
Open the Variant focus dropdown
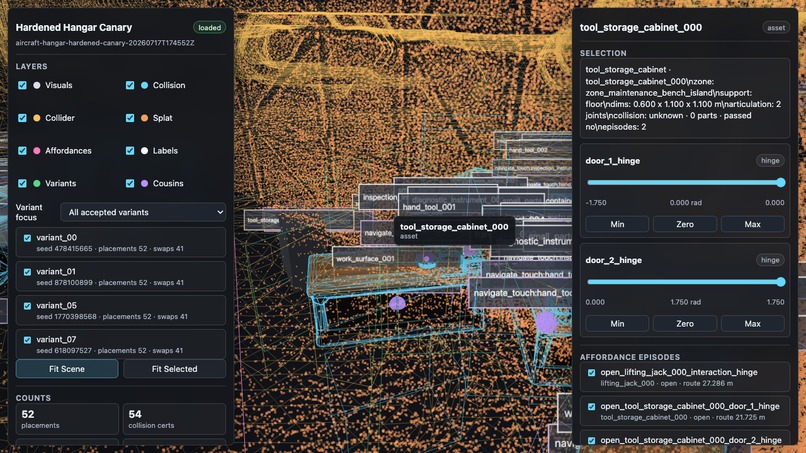pyautogui.click(x=143, y=212)
